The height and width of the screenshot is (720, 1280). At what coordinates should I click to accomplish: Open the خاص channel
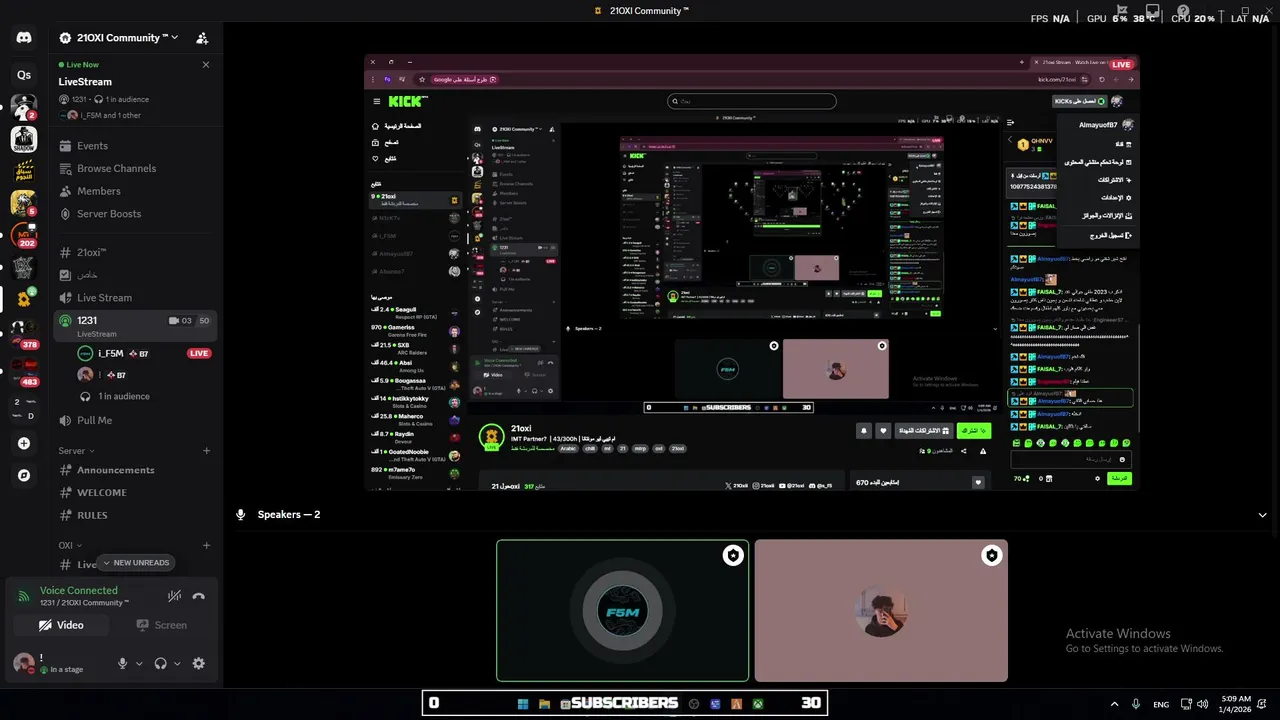click(x=134, y=275)
